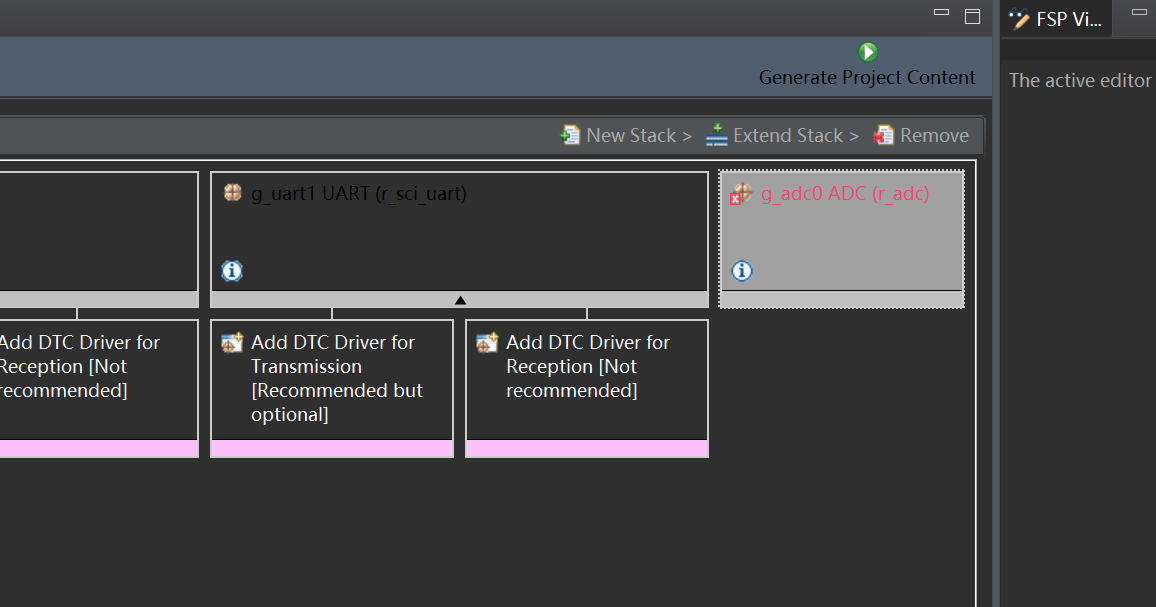
Task: Minimize the FSP Vi... side view
Action: (x=1139, y=13)
